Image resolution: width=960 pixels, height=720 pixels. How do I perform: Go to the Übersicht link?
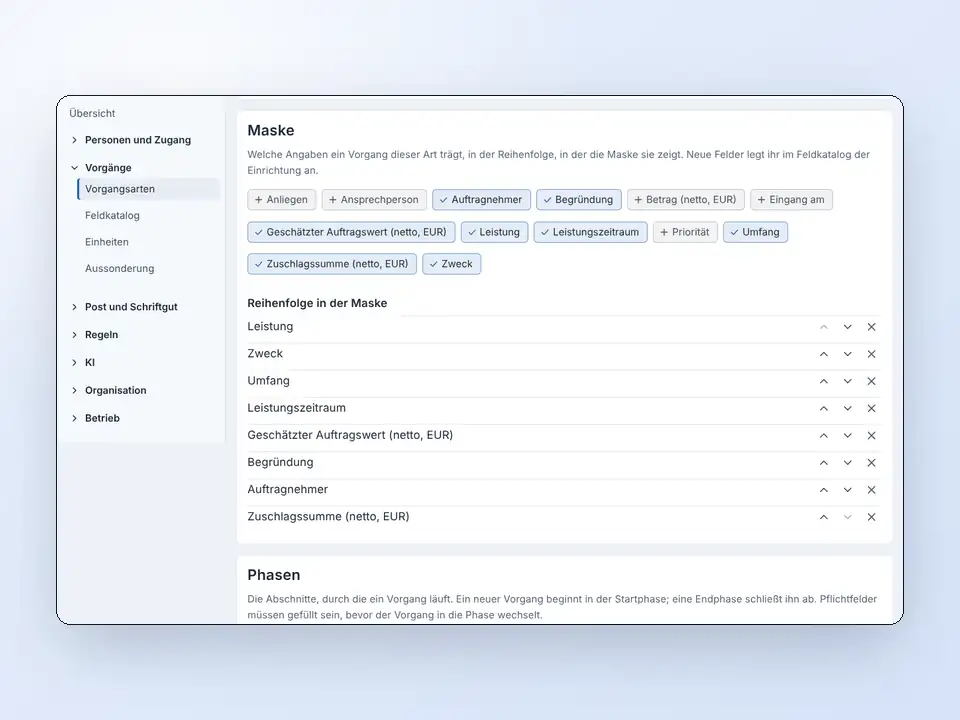pyautogui.click(x=92, y=113)
